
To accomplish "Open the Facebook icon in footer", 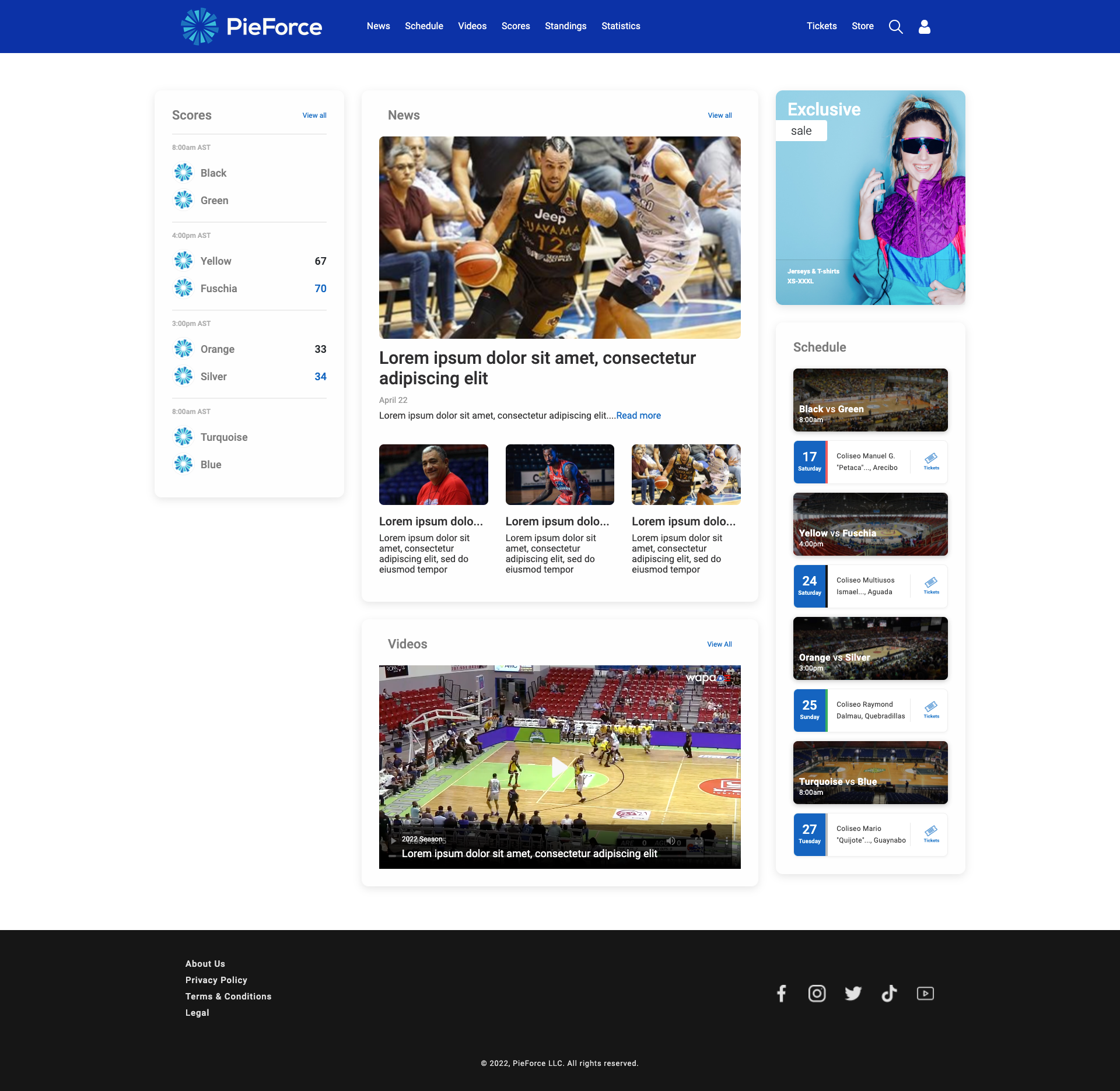I will tap(782, 993).
